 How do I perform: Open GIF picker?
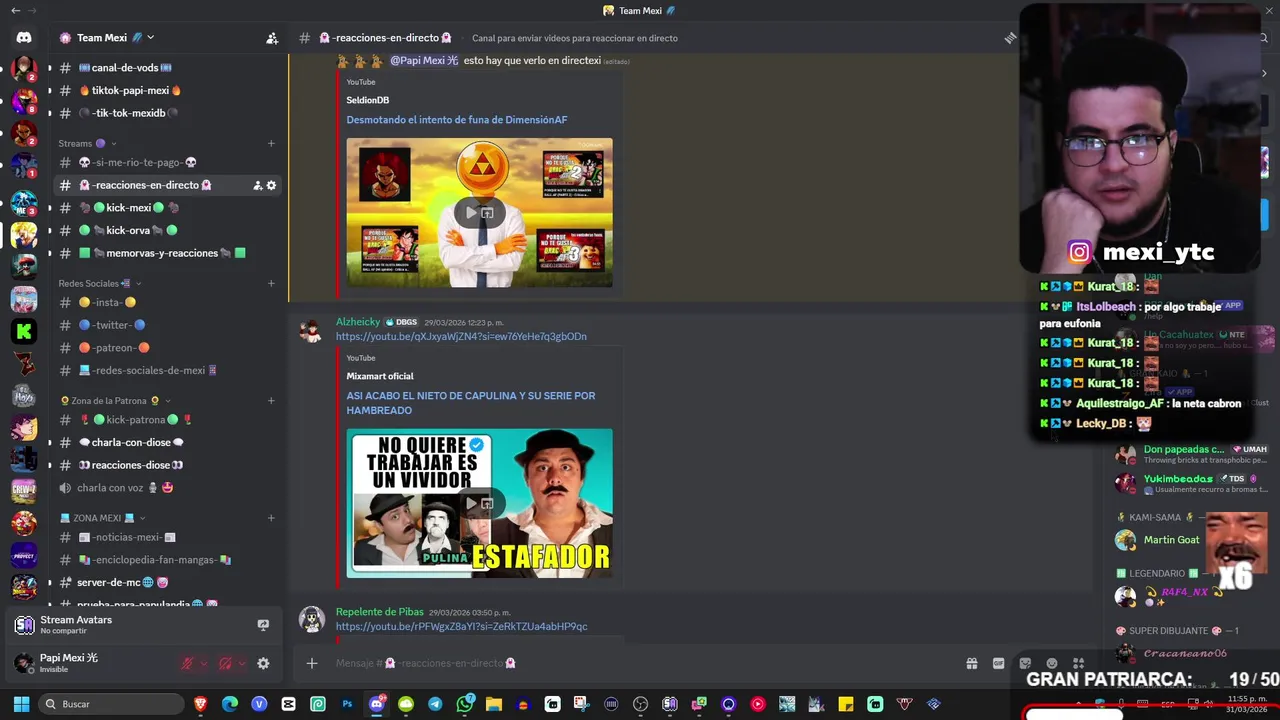tap(998, 663)
